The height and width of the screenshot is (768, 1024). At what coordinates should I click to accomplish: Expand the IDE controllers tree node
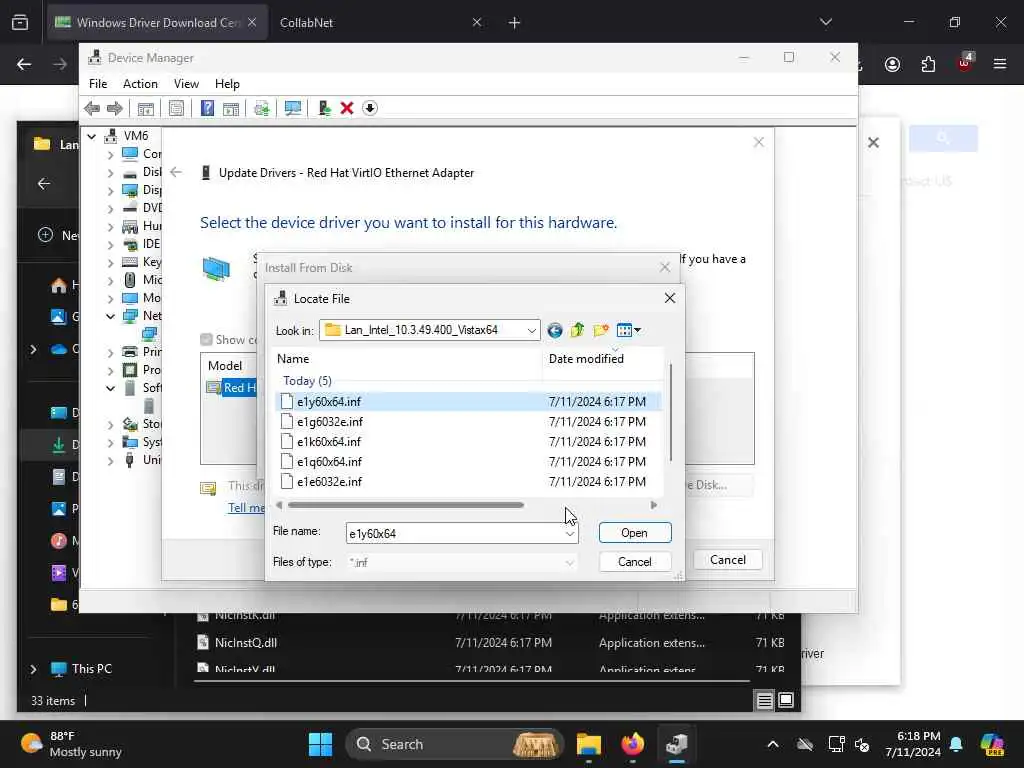(x=110, y=244)
